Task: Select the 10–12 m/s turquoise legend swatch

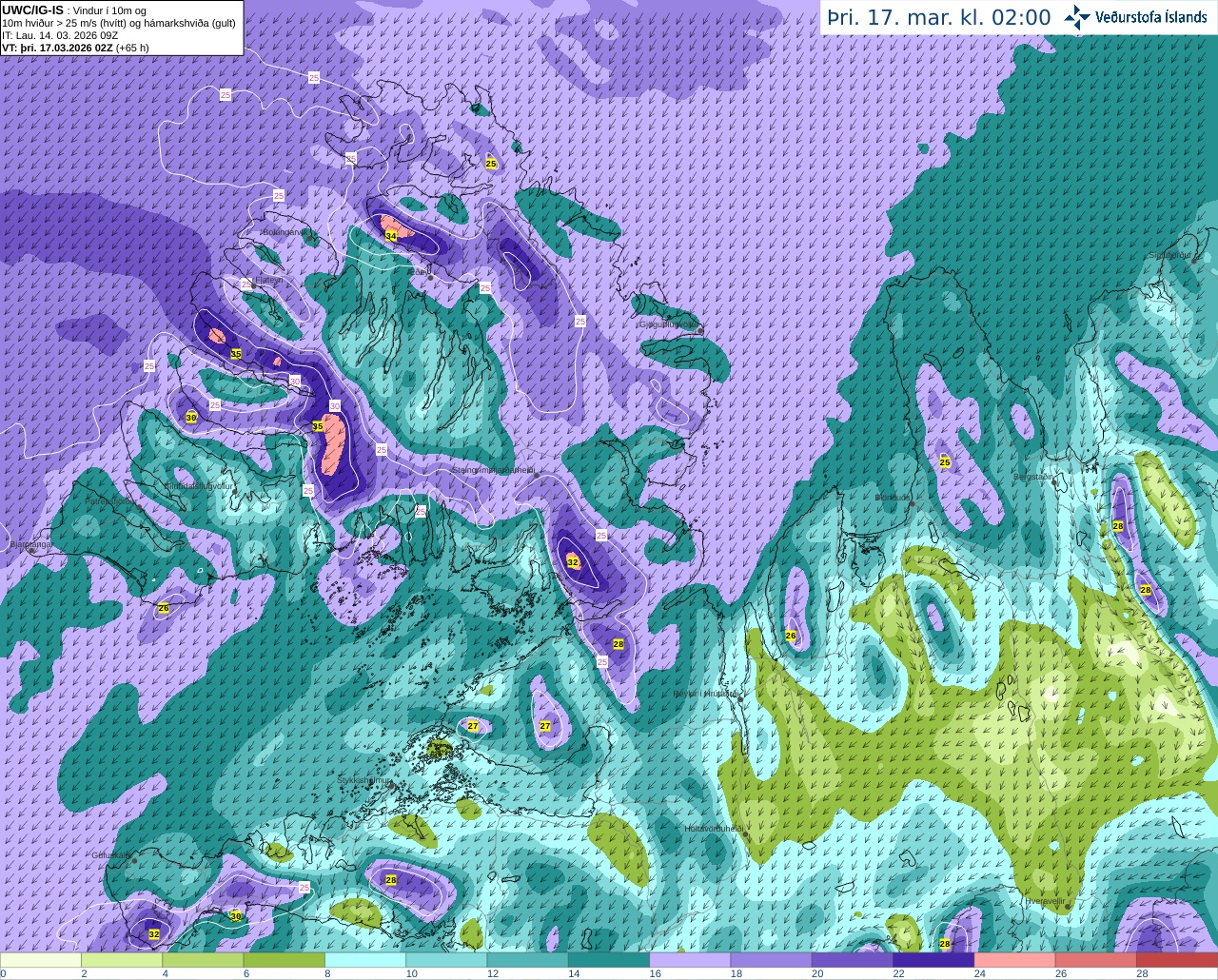Action: pos(447,959)
